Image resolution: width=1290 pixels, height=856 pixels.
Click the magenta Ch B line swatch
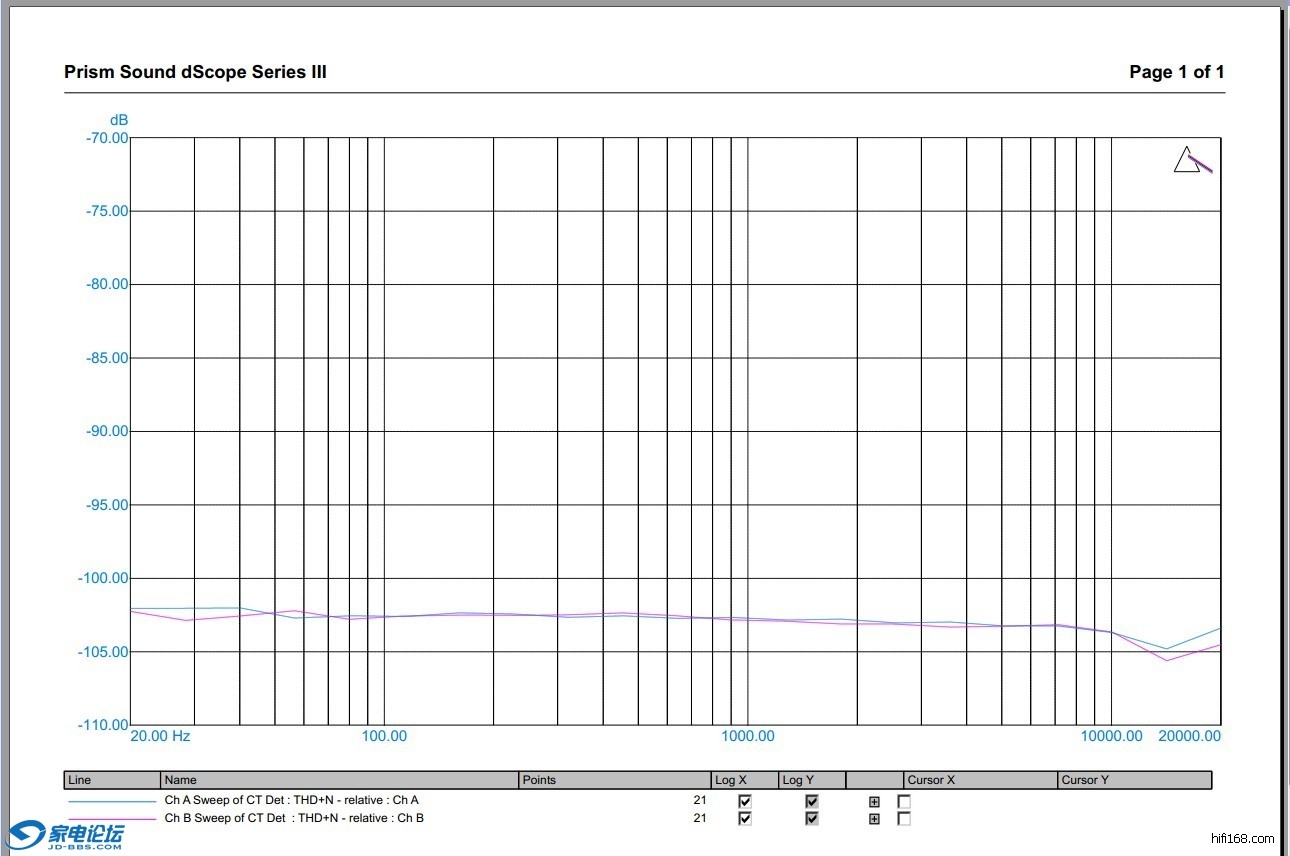[x=112, y=819]
